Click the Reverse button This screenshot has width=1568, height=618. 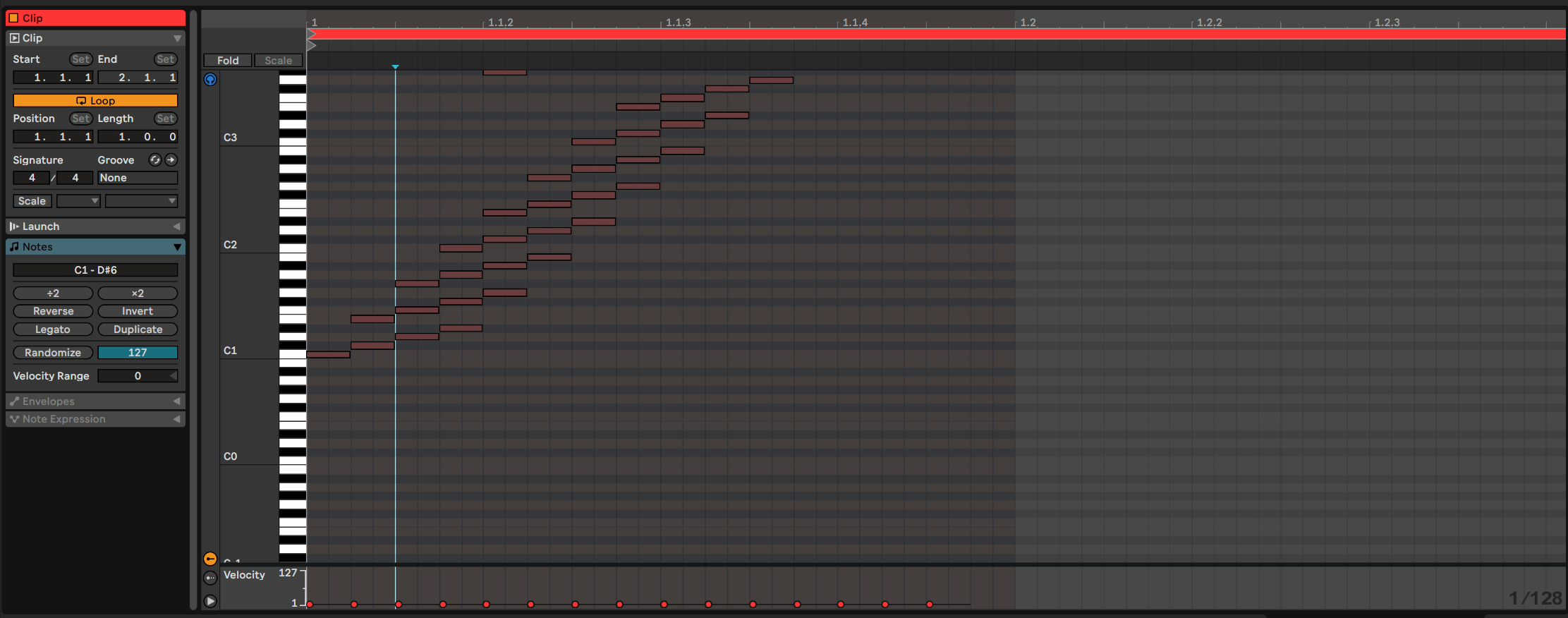click(53, 311)
